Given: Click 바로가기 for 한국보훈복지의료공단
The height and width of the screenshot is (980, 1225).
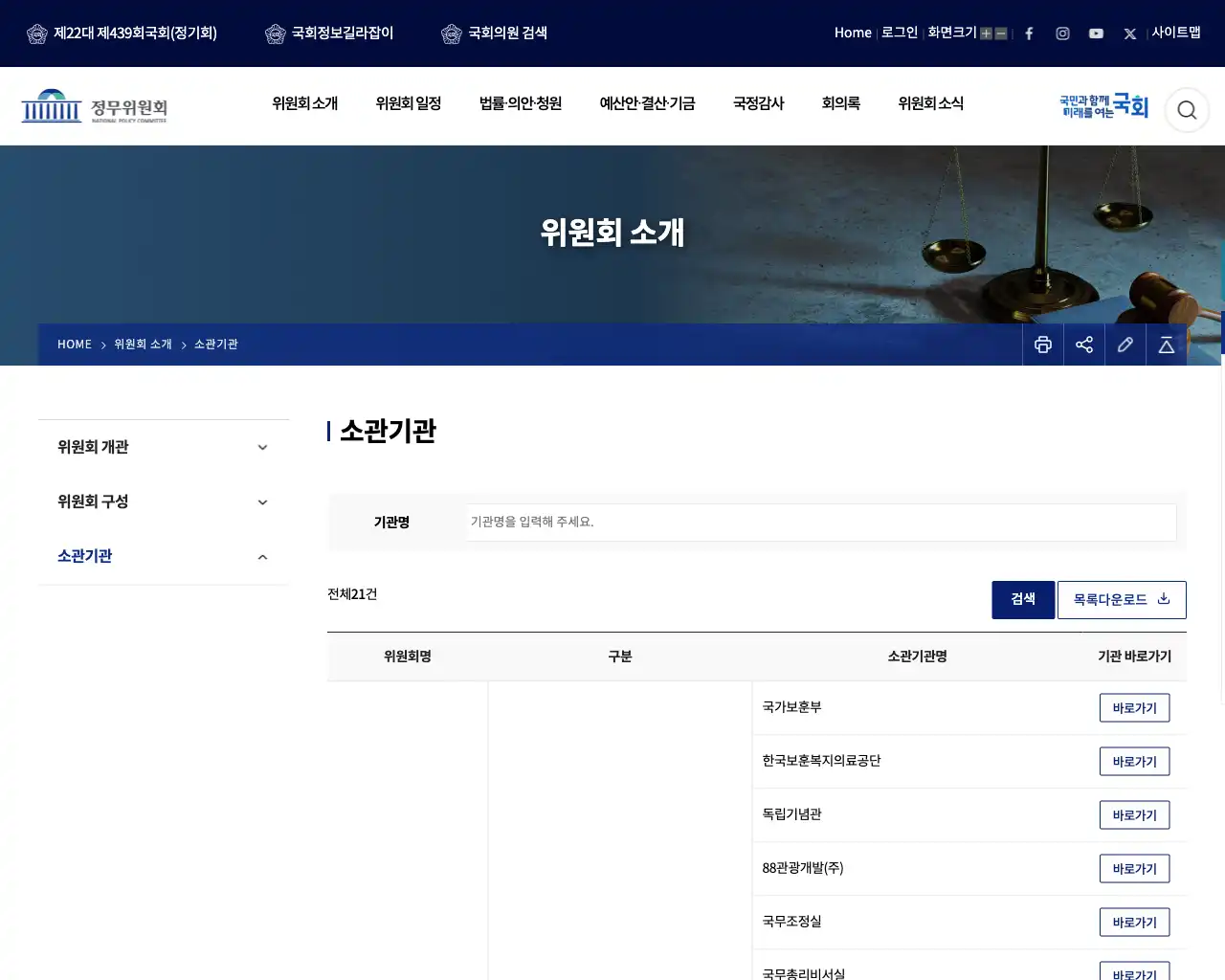Looking at the screenshot, I should click(x=1135, y=762).
